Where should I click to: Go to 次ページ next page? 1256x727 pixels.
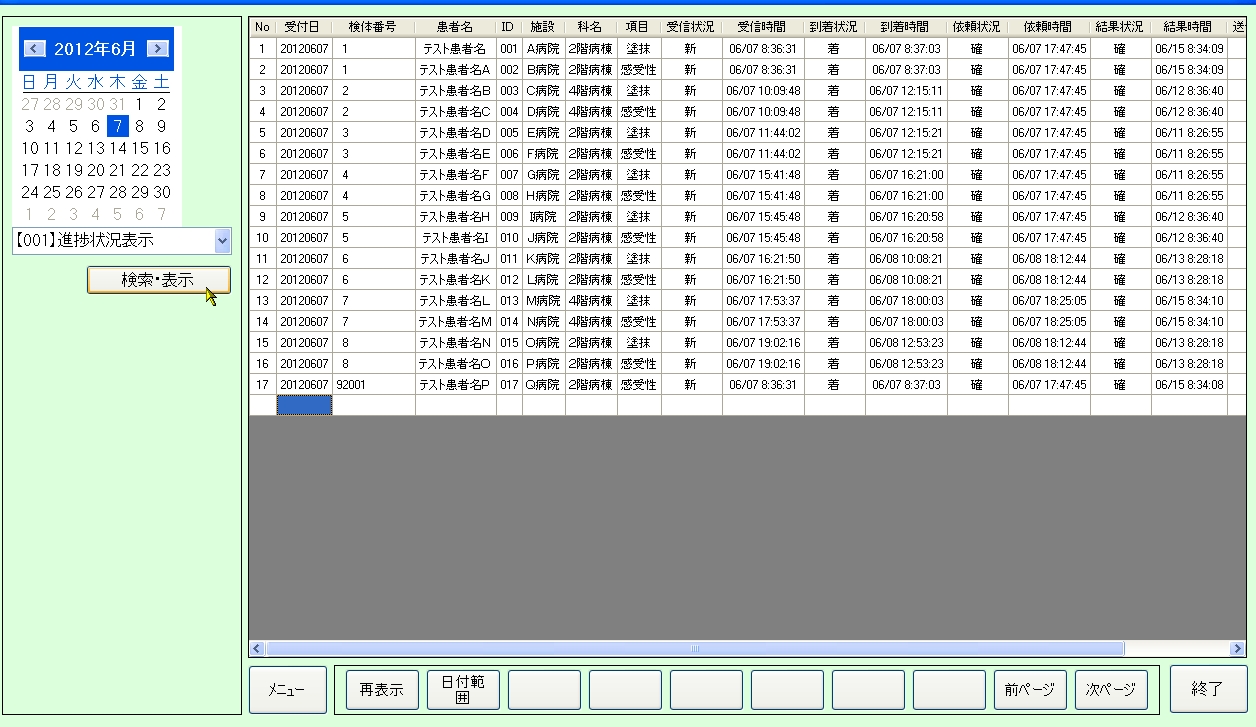click(x=1111, y=690)
